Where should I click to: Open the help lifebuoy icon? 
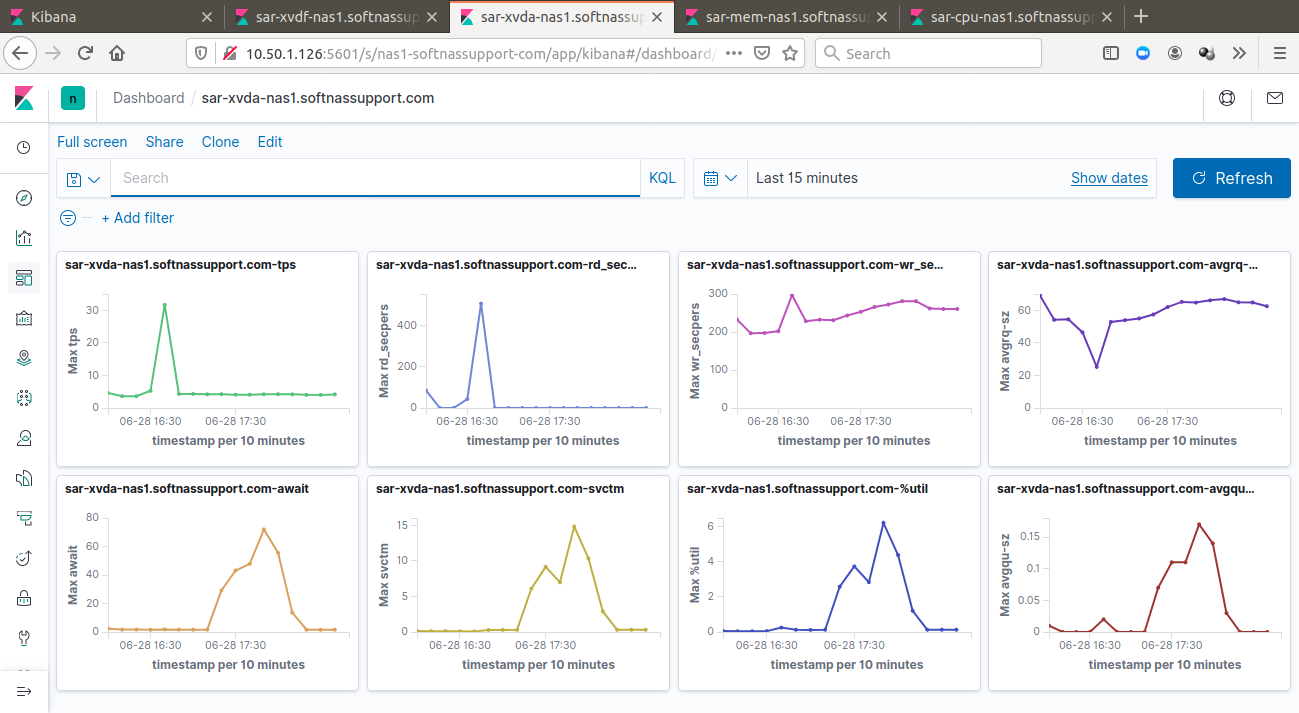(x=1226, y=98)
